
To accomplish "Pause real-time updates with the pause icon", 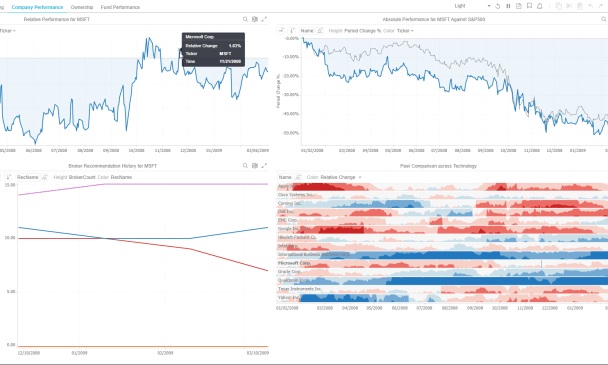I will (508, 6).
